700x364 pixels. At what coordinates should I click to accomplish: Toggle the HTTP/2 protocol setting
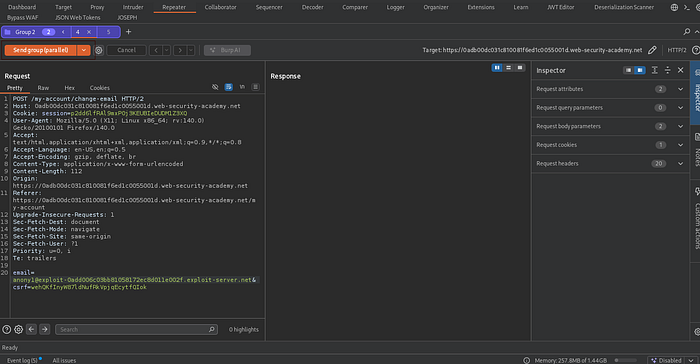[x=677, y=50]
